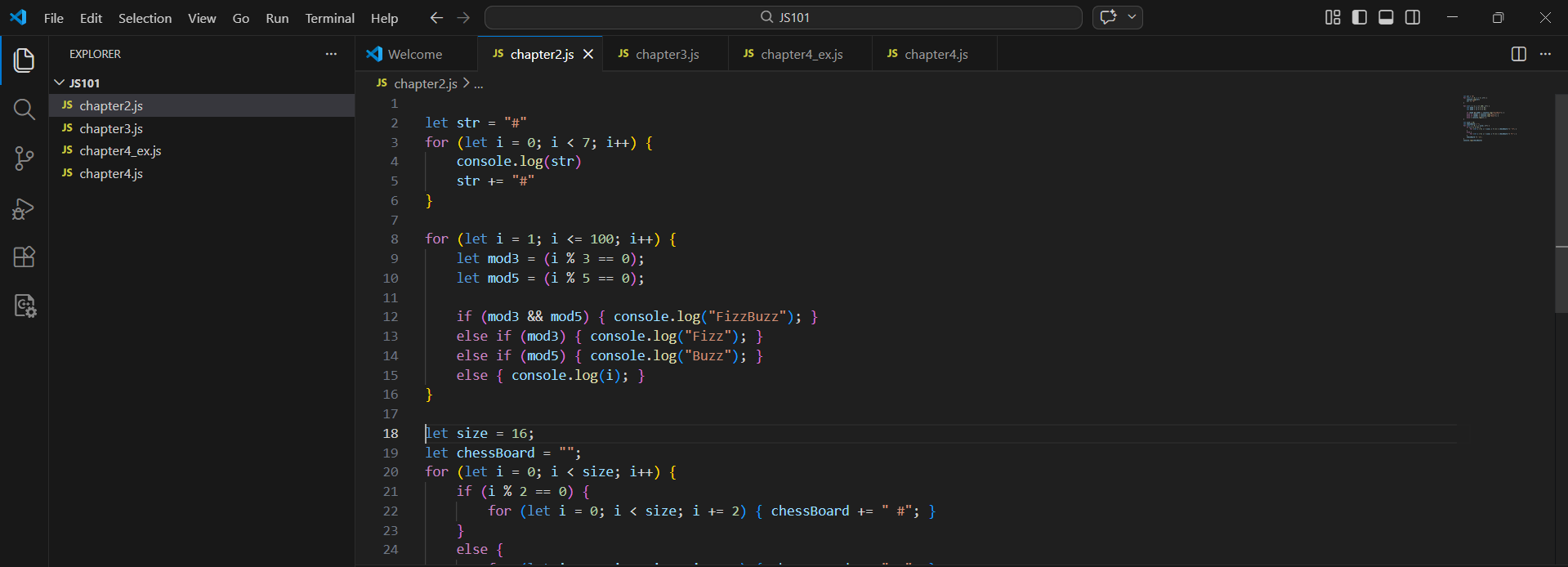Click the EXPLORER panel title
1568x567 pixels.
(x=95, y=54)
